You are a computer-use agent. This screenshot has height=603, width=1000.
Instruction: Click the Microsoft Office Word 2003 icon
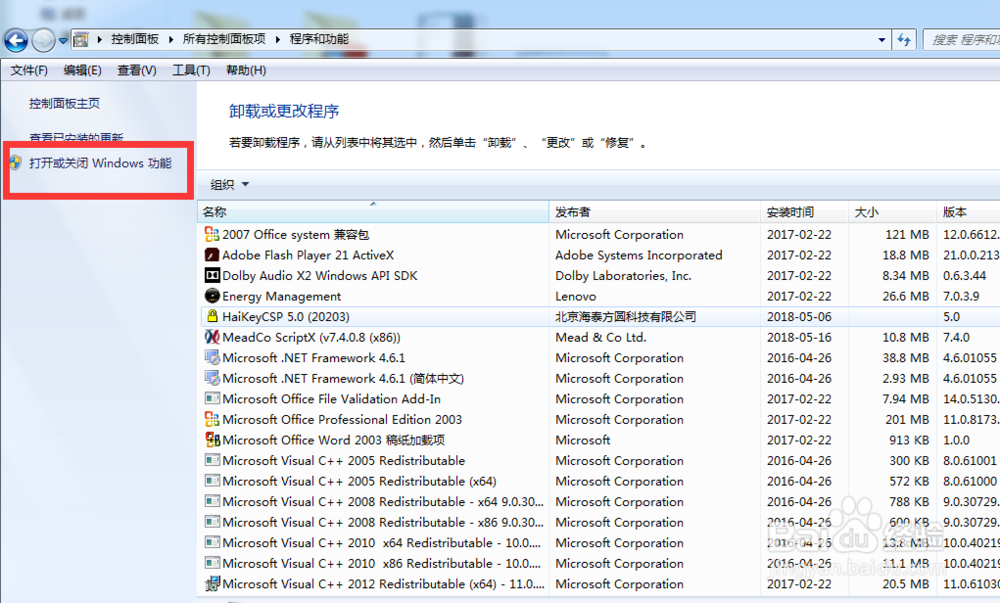pos(211,440)
